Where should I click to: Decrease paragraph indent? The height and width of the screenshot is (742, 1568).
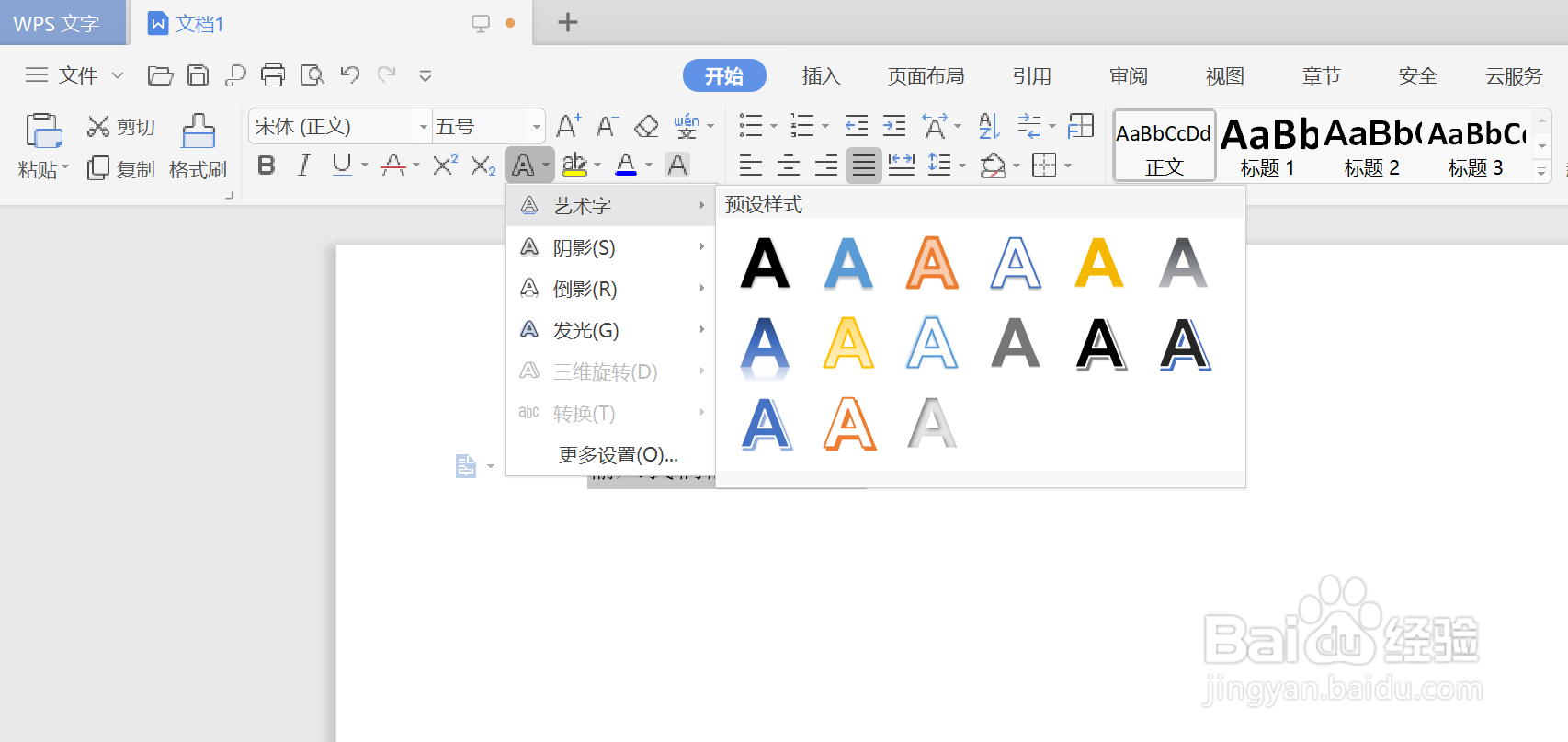(x=856, y=126)
